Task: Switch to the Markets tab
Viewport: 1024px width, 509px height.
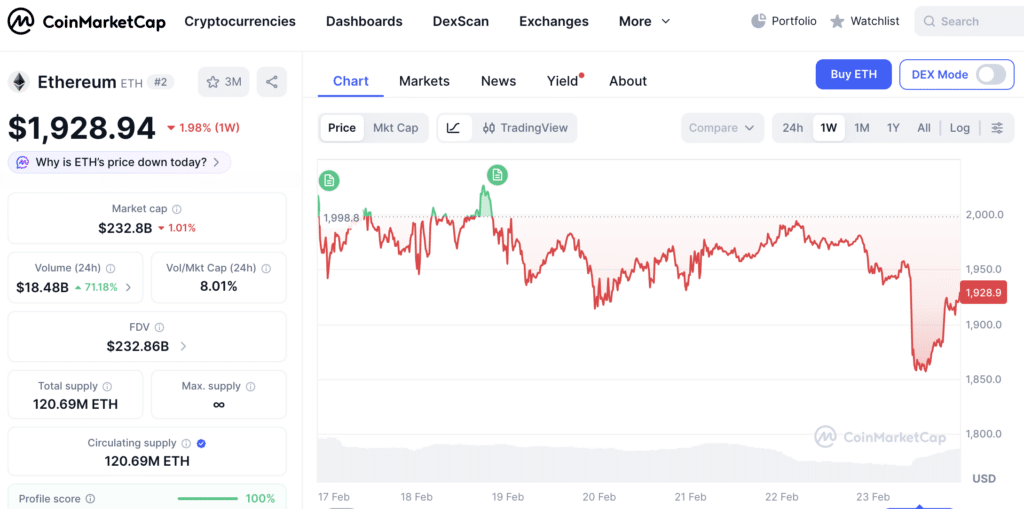Action: (x=424, y=81)
